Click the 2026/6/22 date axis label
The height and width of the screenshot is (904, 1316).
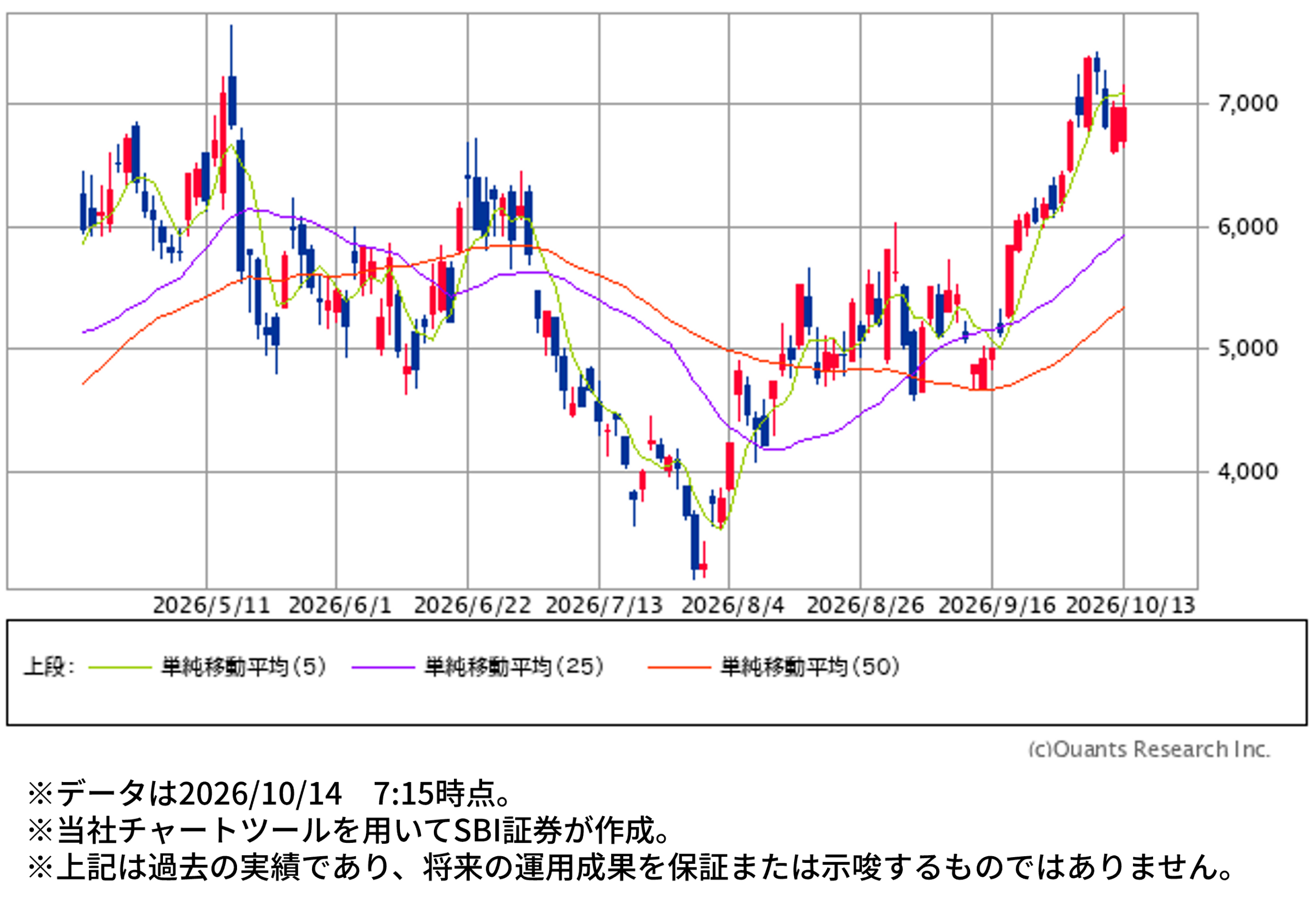tap(472, 606)
